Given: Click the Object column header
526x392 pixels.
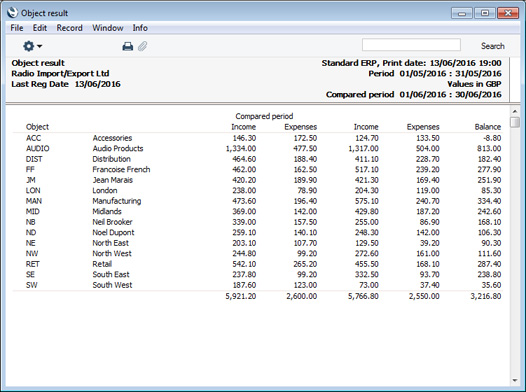Looking at the screenshot, I should pyautogui.click(x=37, y=127).
